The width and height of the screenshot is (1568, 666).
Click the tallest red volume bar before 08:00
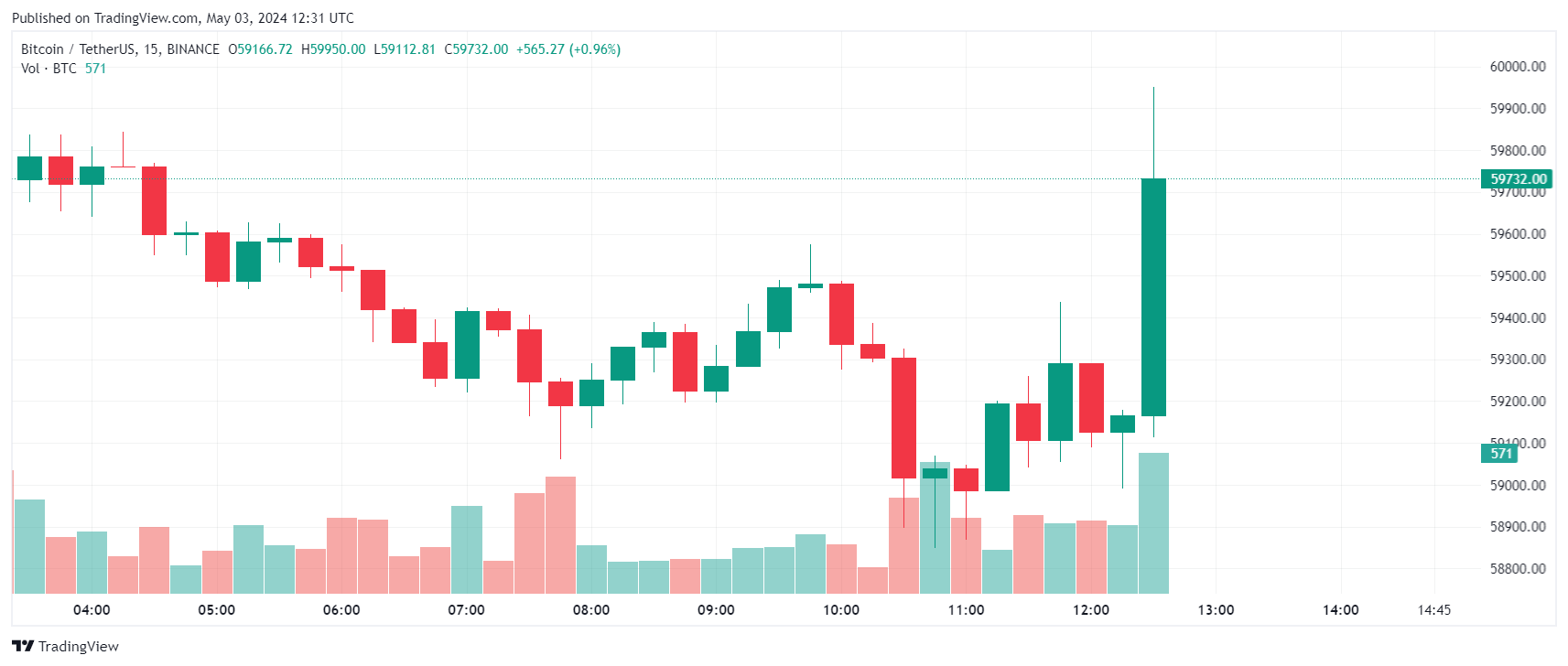click(x=560, y=535)
